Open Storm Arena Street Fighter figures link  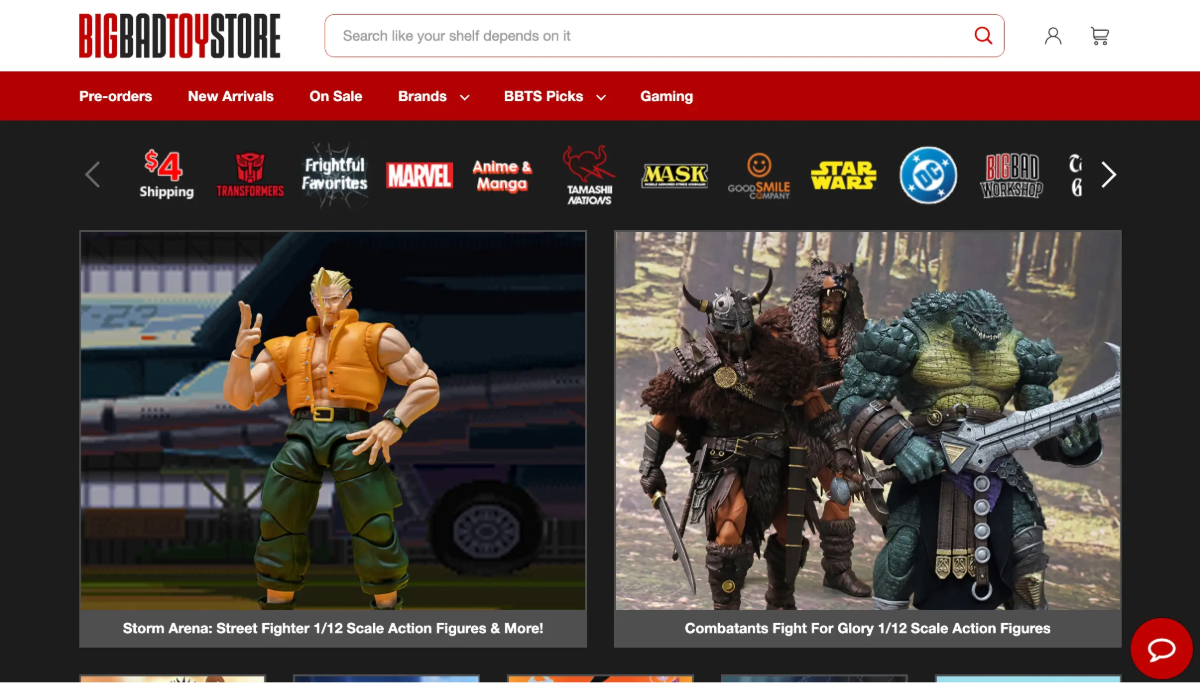tap(333, 628)
